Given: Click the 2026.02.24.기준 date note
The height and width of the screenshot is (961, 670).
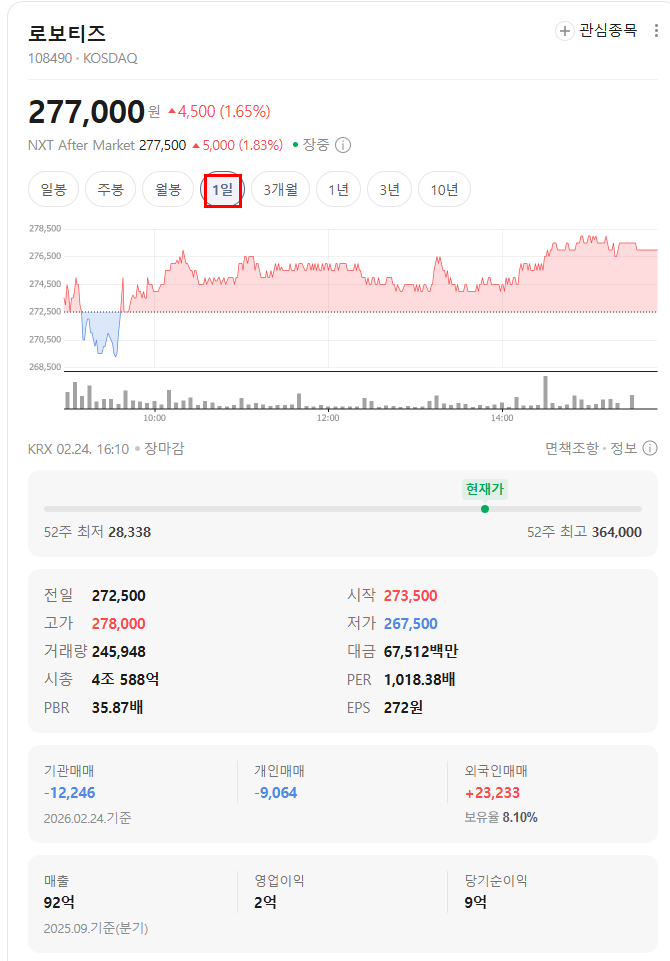Looking at the screenshot, I should click(87, 818).
